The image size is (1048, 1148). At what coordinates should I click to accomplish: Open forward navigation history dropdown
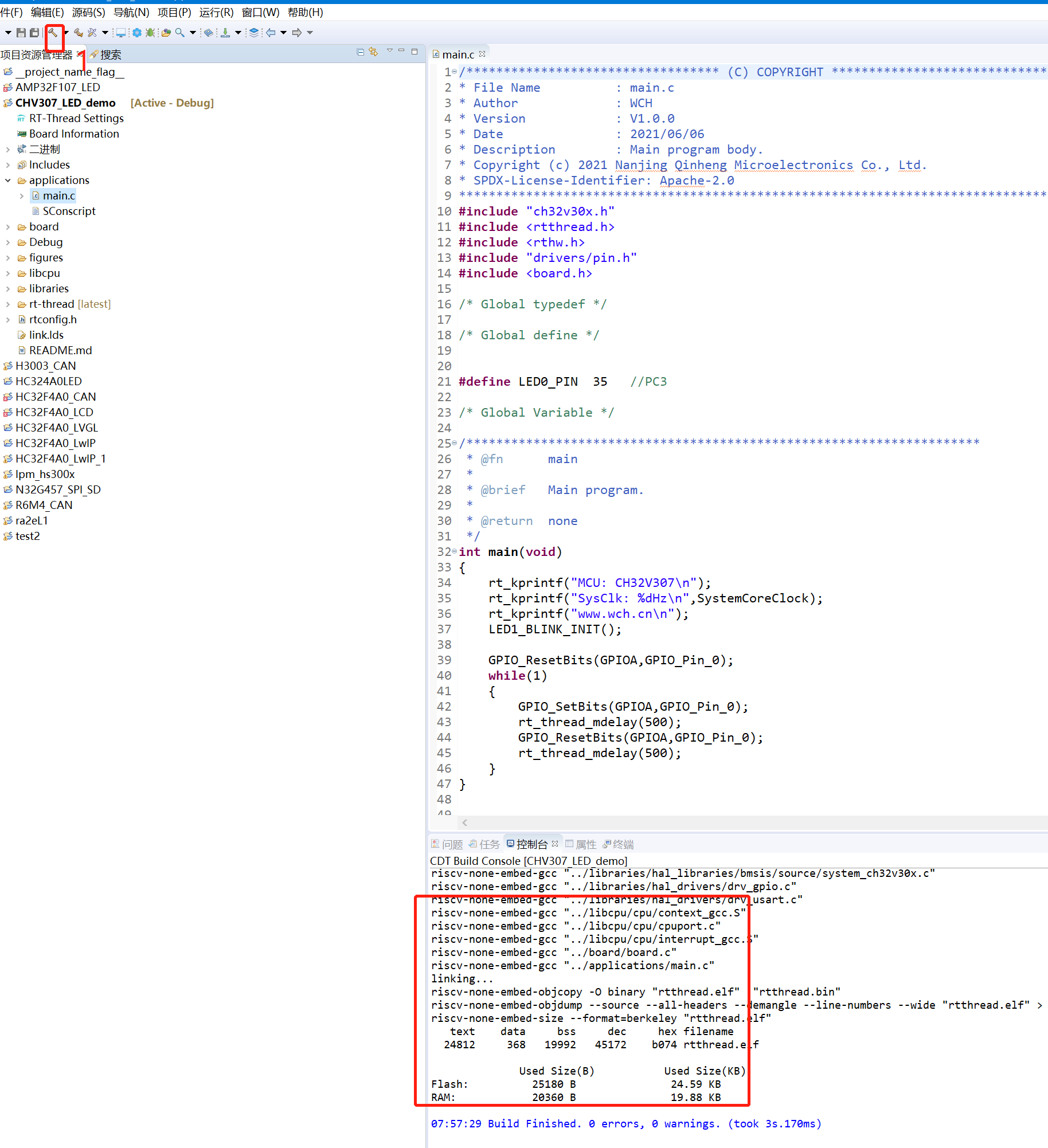[310, 33]
